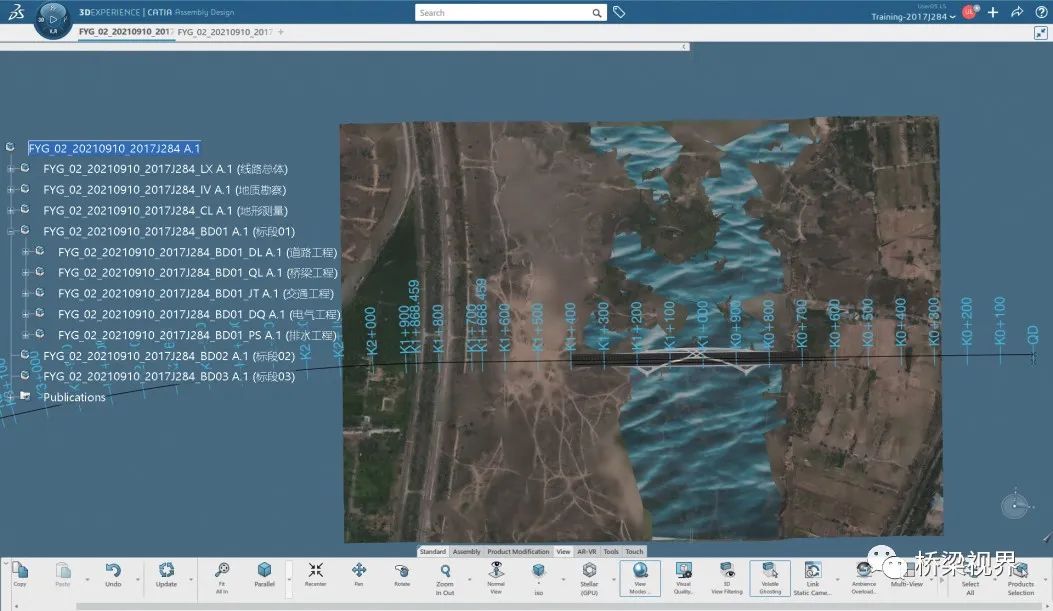Switch to the View toolbar tab
1053x611 pixels.
pos(563,551)
